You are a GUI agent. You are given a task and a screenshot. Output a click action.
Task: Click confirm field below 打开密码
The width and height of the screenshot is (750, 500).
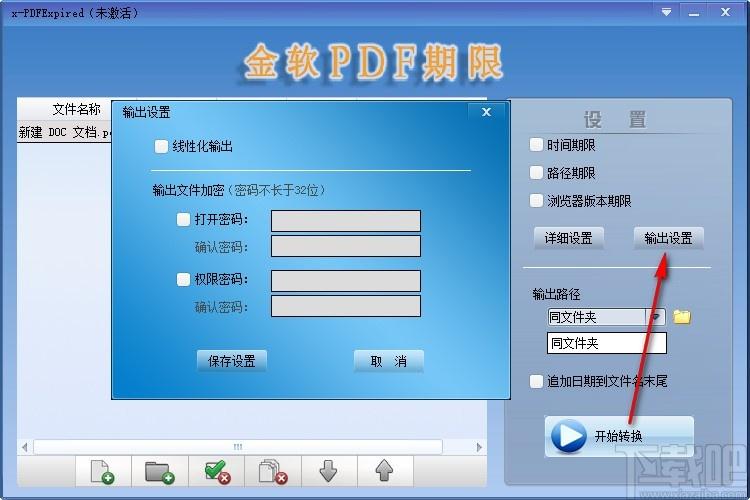coord(346,246)
